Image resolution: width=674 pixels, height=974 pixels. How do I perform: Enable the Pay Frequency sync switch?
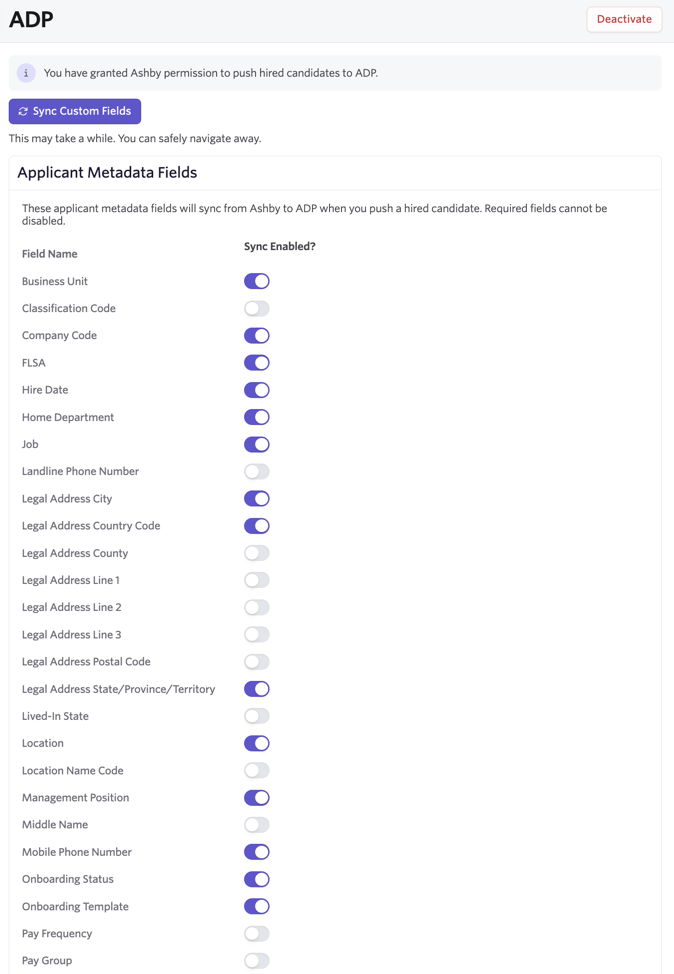tap(257, 934)
